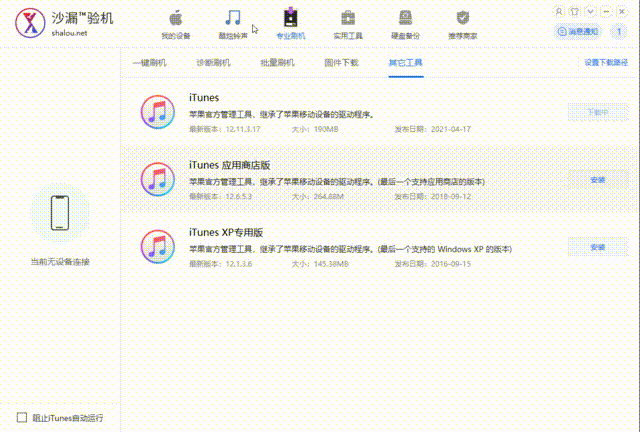Screen dimensions: 640x432
Task: Click the iTunes 应用商店版 title
Action: click(x=229, y=165)
